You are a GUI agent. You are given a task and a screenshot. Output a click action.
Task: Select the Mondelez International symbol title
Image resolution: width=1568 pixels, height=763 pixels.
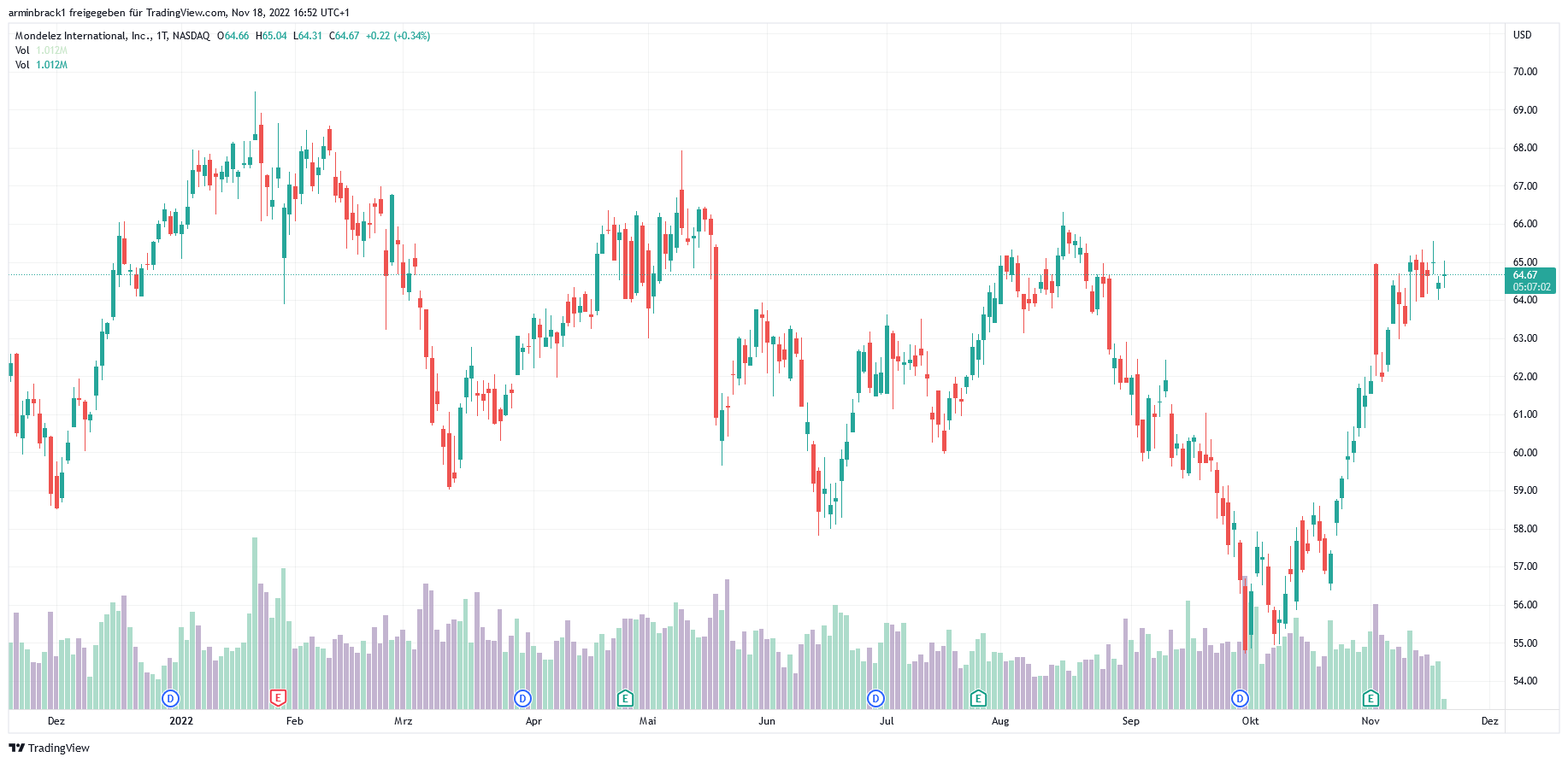(112, 36)
